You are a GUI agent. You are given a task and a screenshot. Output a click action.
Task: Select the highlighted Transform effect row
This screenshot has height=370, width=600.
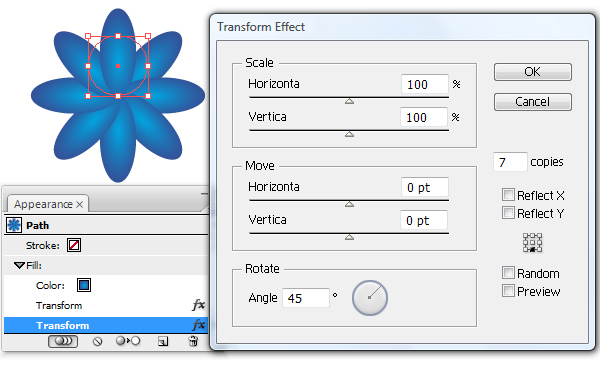pos(106,325)
